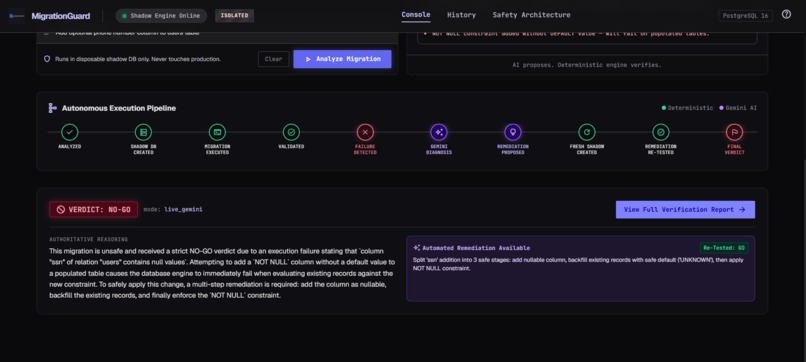Click 'AI proposes. Deterministic engine verifies.' text

587,65
